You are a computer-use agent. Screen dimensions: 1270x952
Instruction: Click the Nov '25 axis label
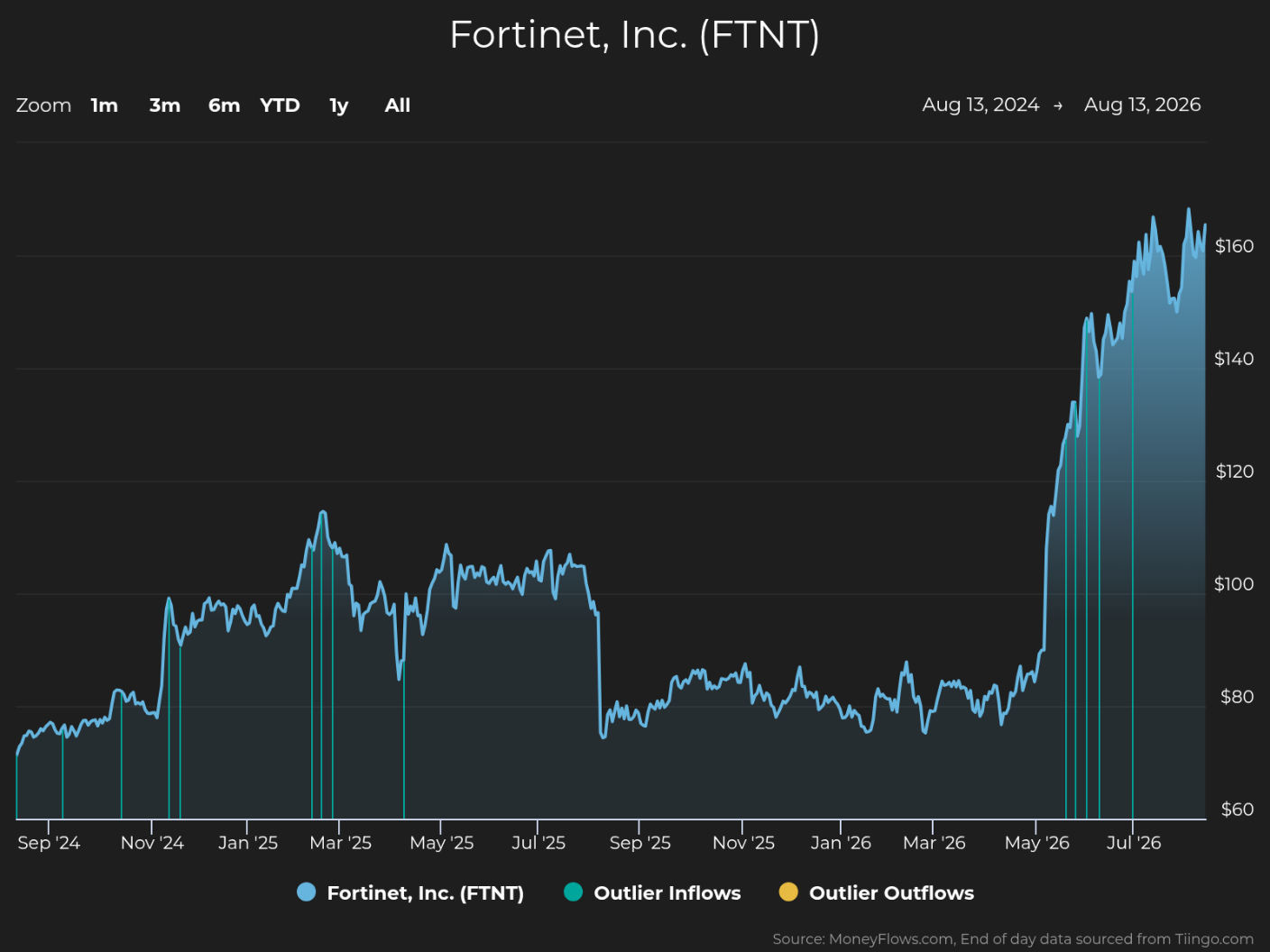coord(743,843)
